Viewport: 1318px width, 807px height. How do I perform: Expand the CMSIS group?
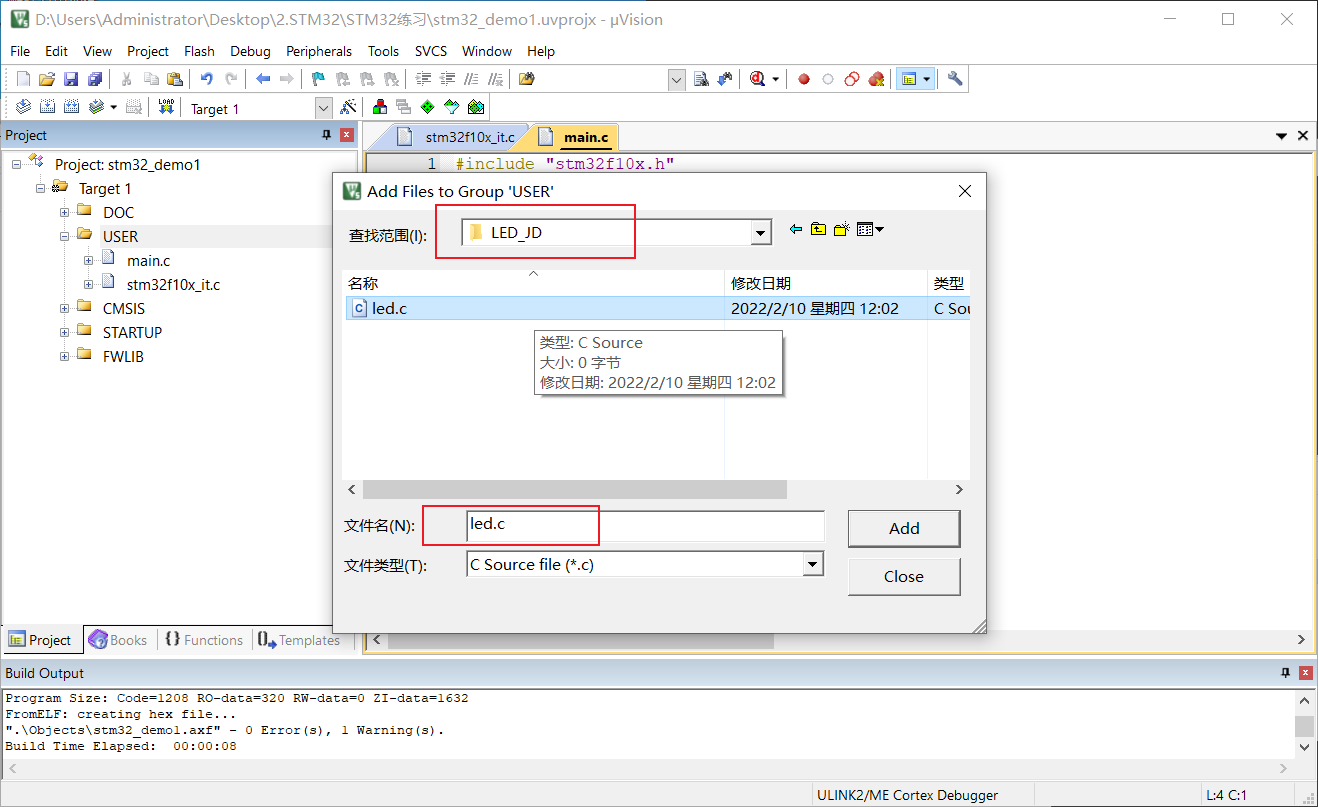pos(65,308)
